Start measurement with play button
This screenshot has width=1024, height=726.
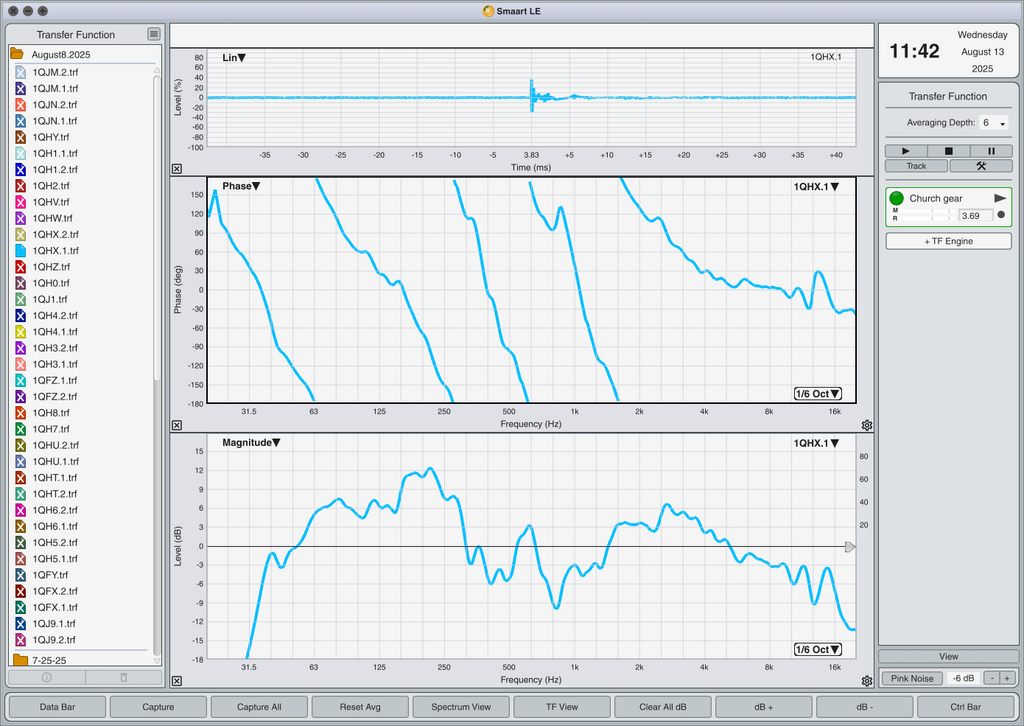[x=906, y=151]
